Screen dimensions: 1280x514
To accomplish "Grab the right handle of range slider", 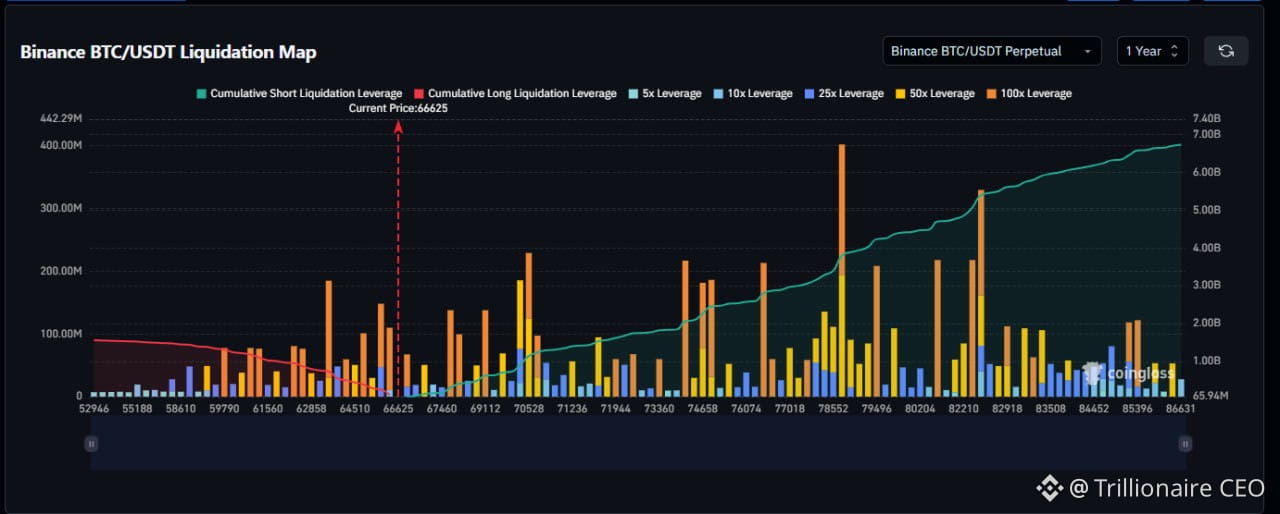I will pos(1185,443).
